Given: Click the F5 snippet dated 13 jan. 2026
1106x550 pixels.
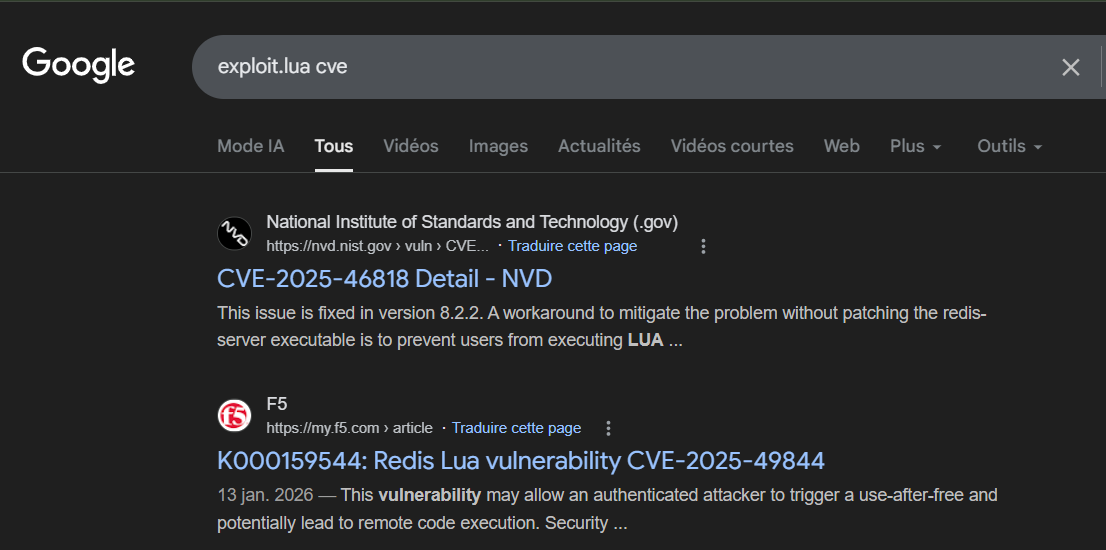Looking at the screenshot, I should click(607, 508).
